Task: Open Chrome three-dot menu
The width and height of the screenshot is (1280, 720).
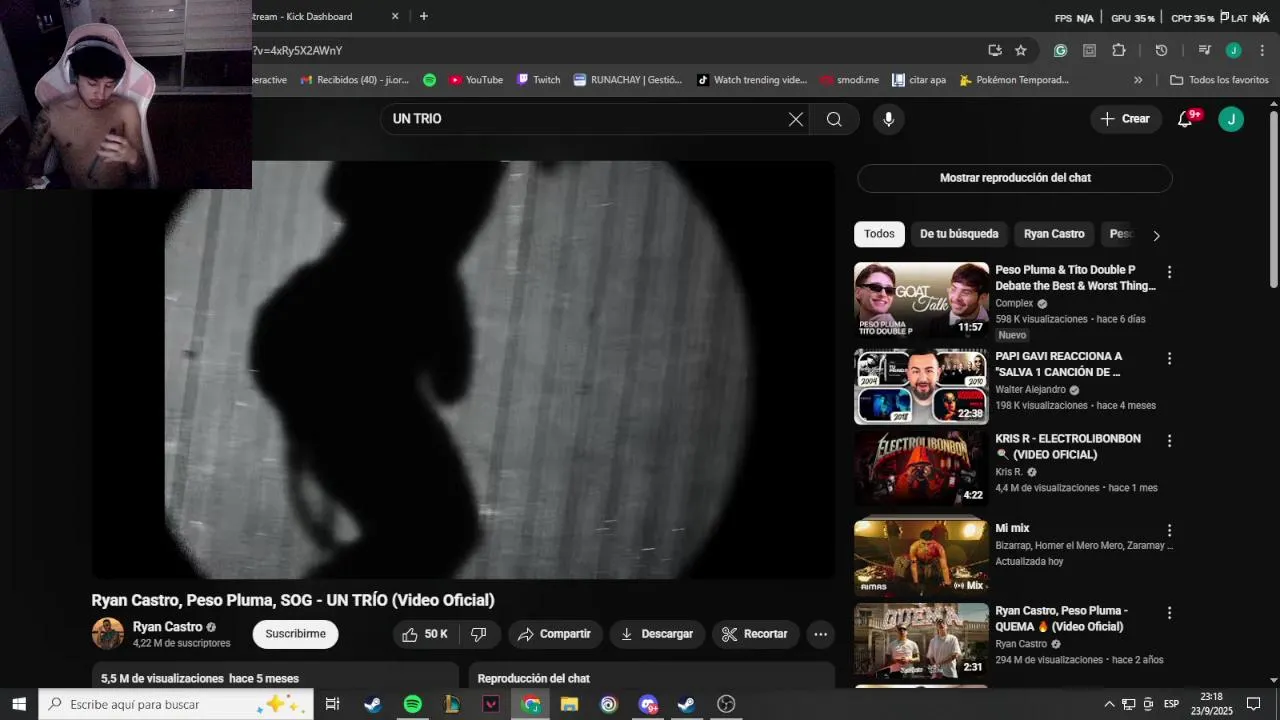Action: click(1262, 50)
